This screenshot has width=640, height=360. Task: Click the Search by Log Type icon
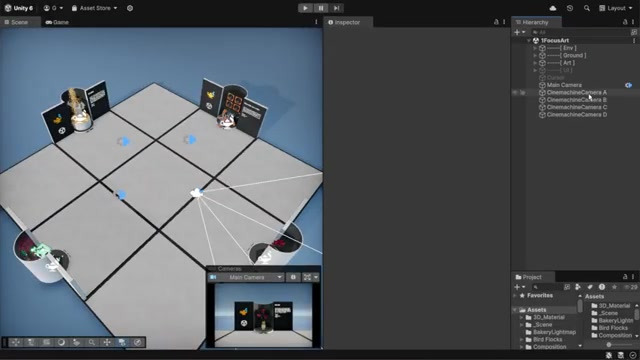[x=602, y=287]
